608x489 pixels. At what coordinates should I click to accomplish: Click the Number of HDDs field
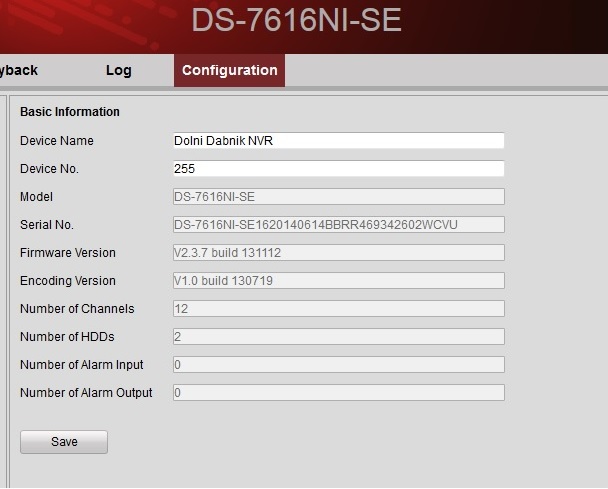(339, 337)
